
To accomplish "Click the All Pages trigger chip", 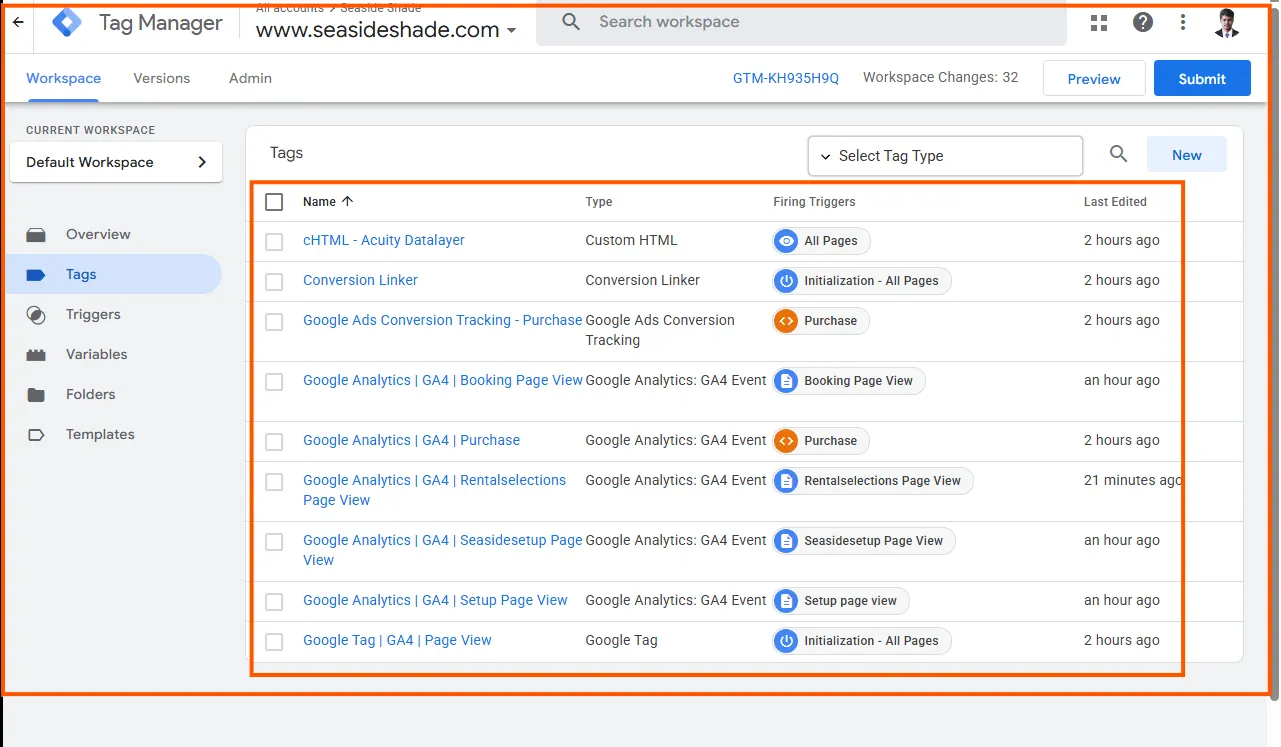I will pos(821,241).
